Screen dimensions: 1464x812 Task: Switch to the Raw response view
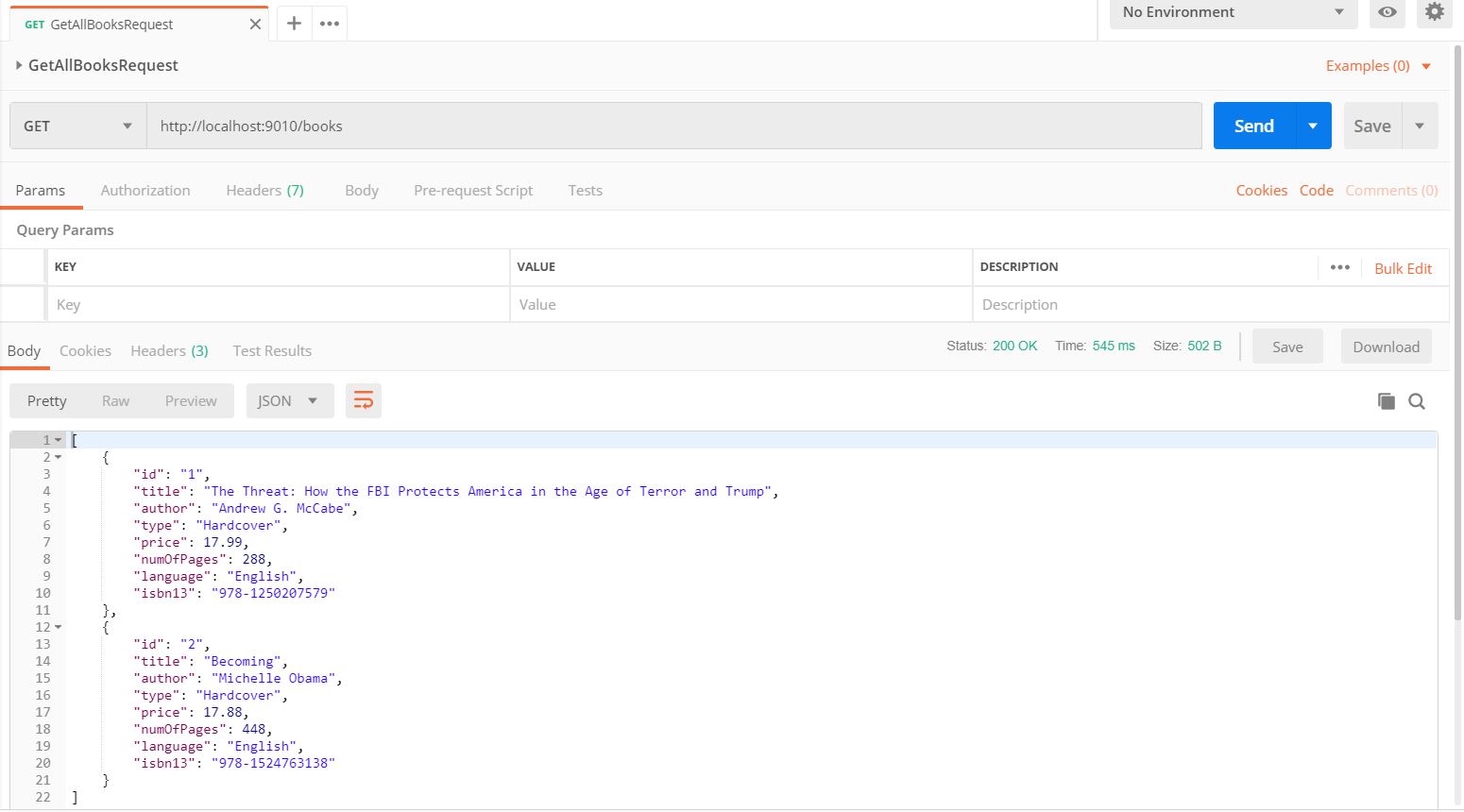[115, 401]
